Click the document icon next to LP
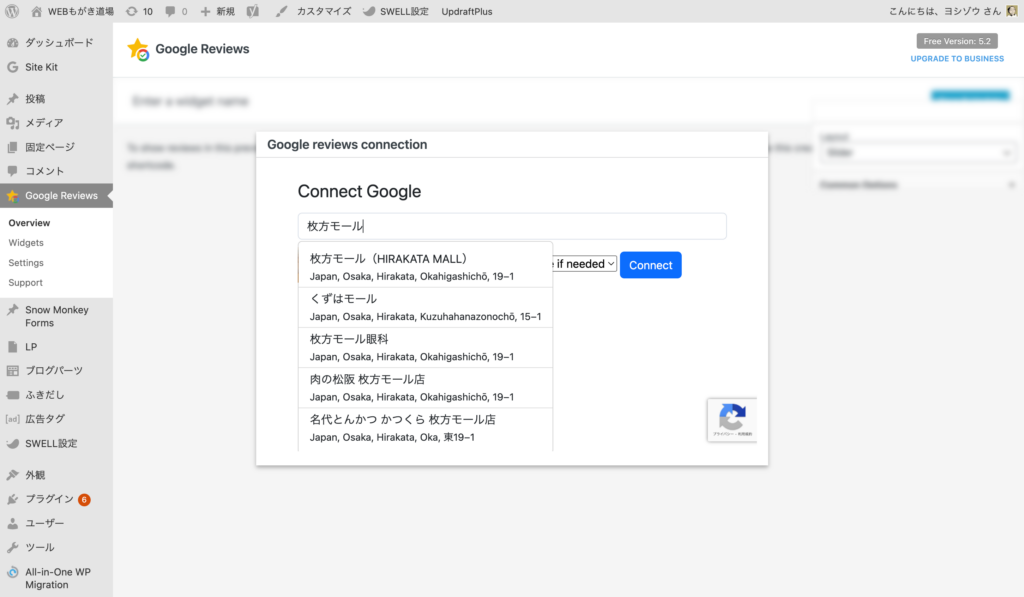Screen dimensions: 1024x597 (12, 347)
